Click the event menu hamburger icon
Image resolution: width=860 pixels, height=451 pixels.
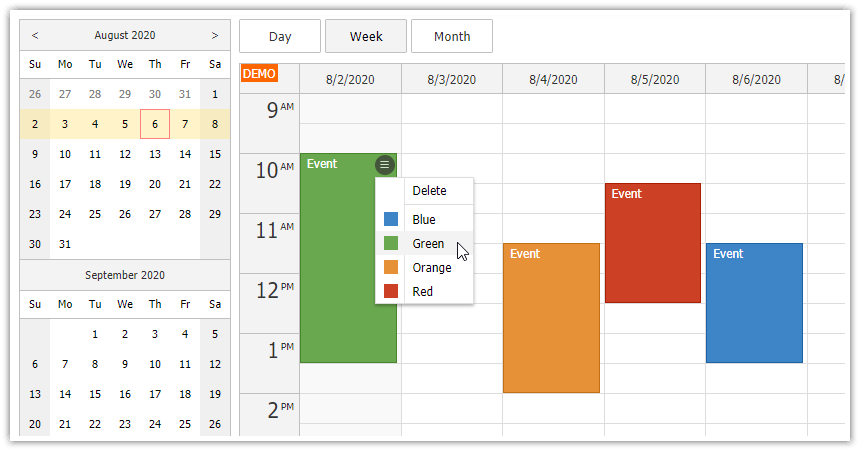click(385, 164)
